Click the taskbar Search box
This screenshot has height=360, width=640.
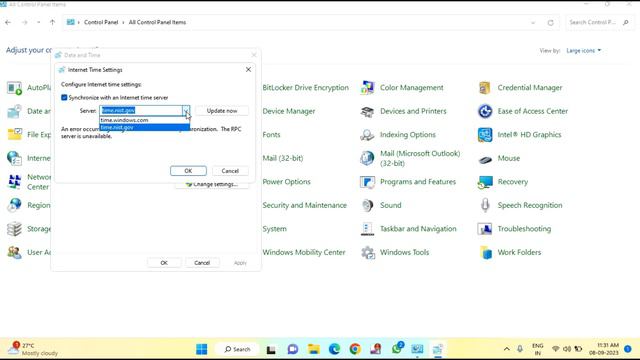click(x=237, y=349)
